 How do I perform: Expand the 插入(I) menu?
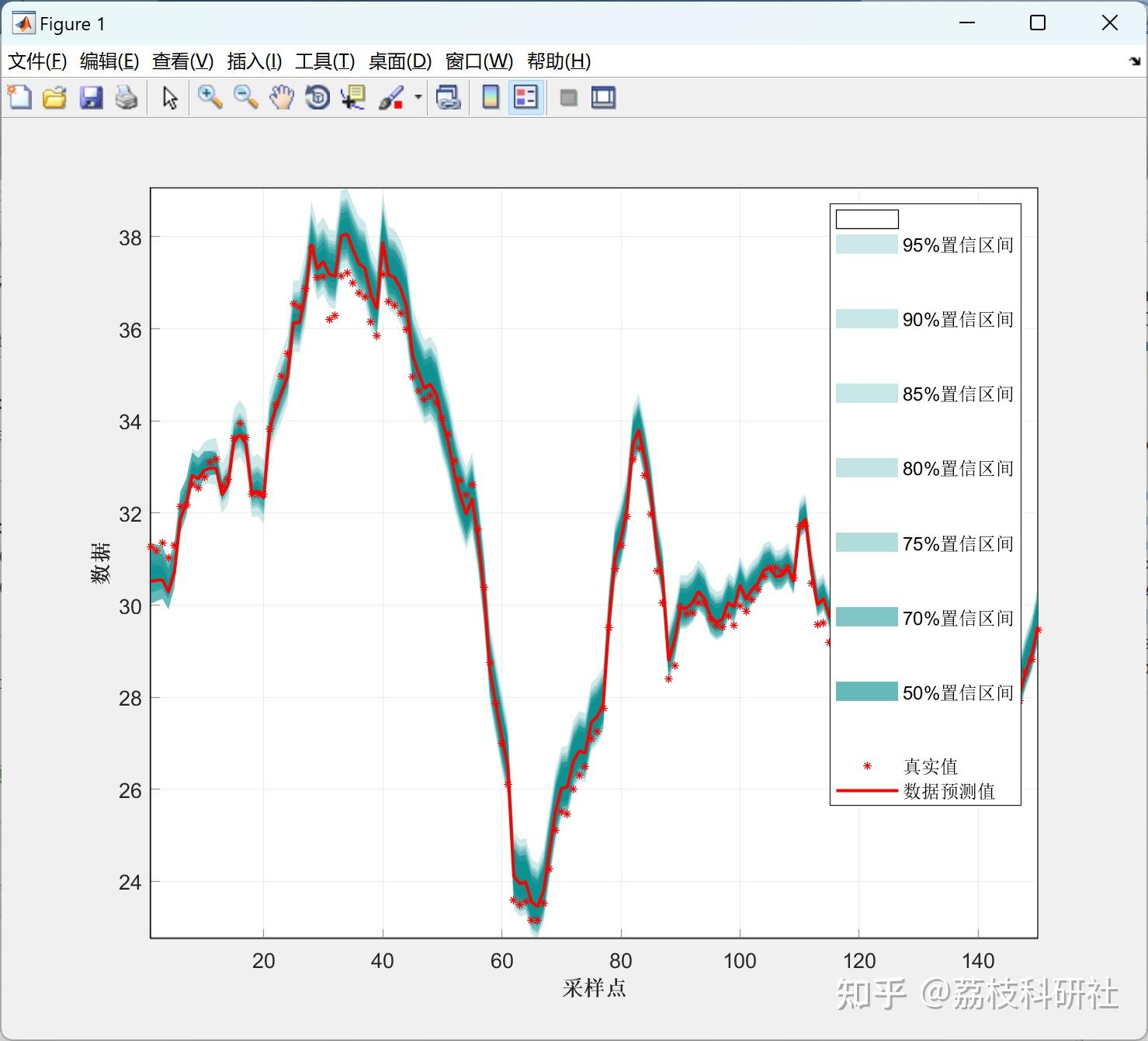coord(254,61)
